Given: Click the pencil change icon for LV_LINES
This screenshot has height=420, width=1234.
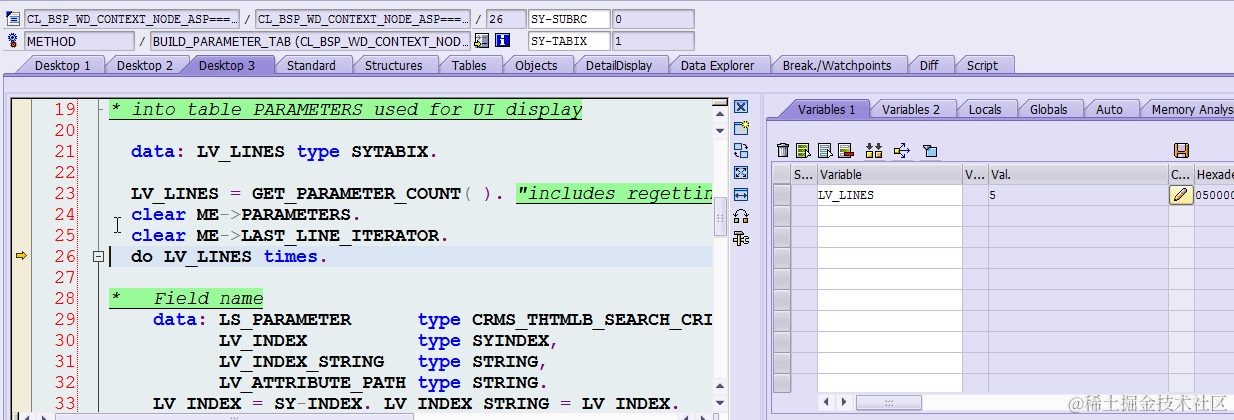Looking at the screenshot, I should pos(1181,195).
